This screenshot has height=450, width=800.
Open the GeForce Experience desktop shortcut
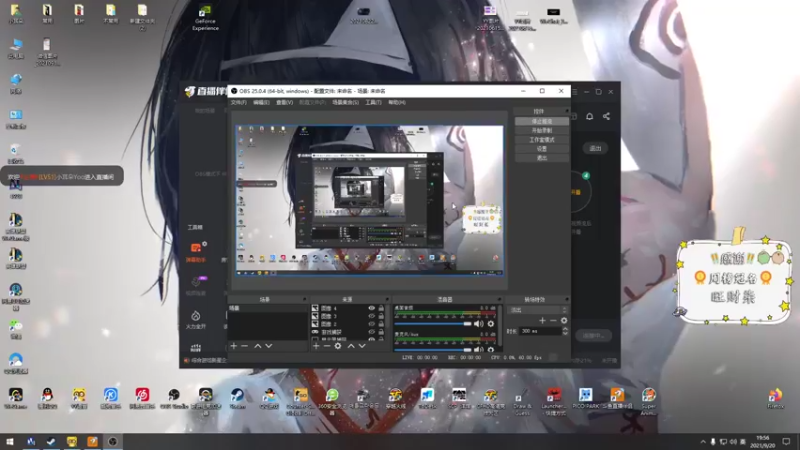[x=205, y=18]
